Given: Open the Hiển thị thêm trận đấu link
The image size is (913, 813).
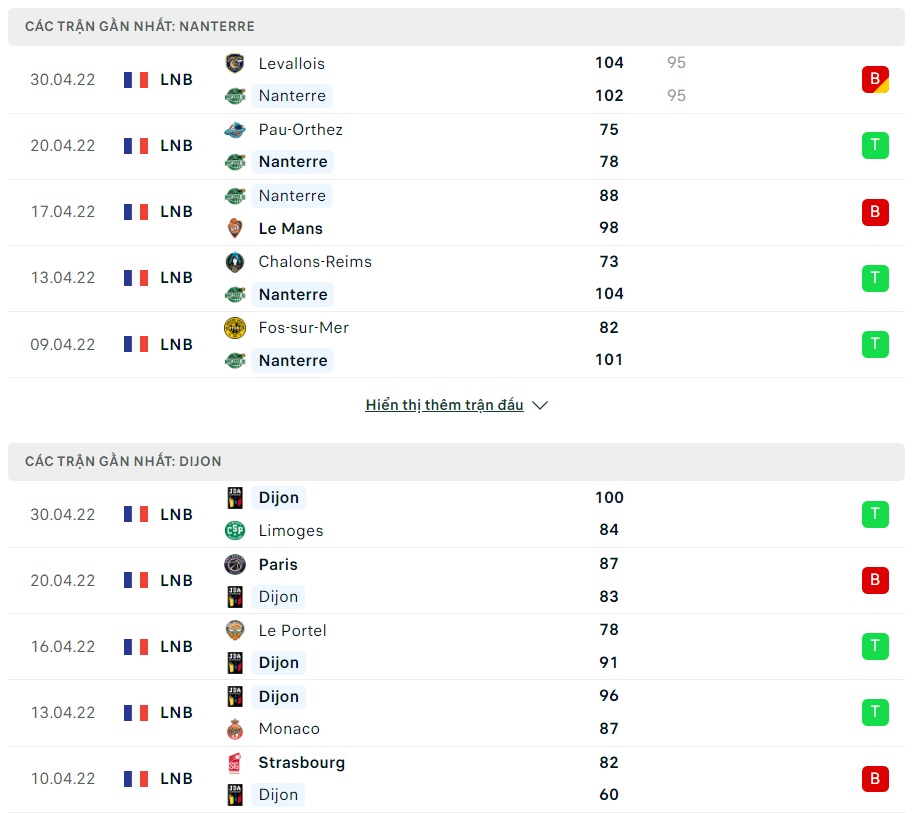Looking at the screenshot, I should coord(444,405).
